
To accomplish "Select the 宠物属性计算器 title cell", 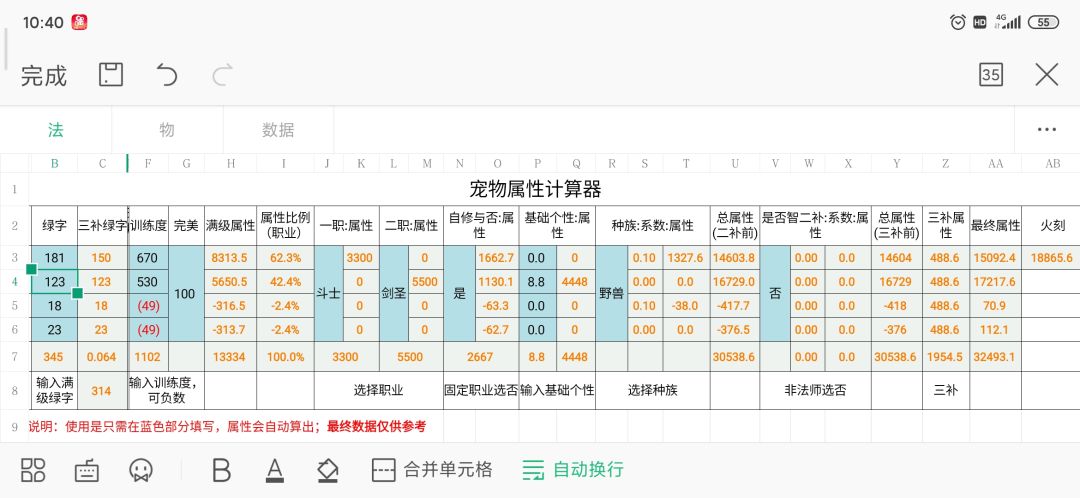I will pos(535,189).
